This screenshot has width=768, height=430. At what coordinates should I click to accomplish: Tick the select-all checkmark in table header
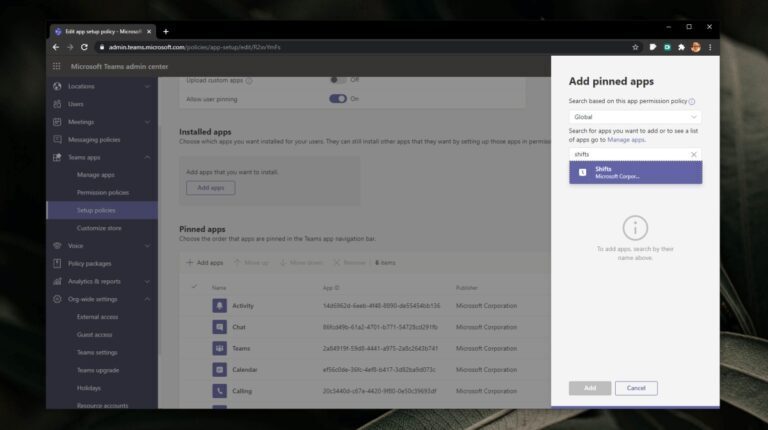(x=194, y=287)
